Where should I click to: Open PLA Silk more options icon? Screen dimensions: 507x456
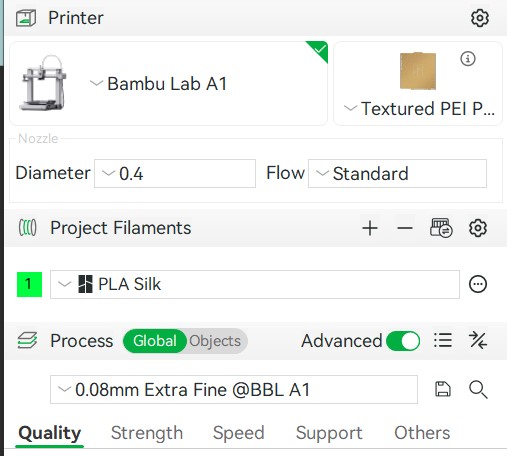pos(478,284)
